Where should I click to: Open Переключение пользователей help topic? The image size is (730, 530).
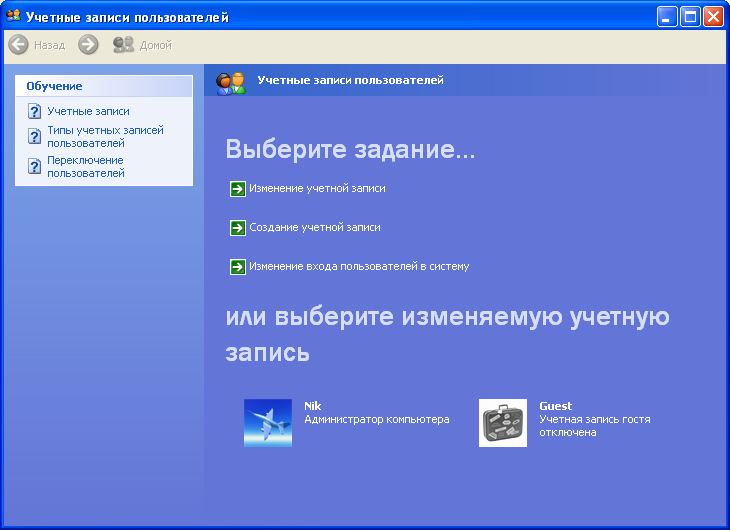86,166
